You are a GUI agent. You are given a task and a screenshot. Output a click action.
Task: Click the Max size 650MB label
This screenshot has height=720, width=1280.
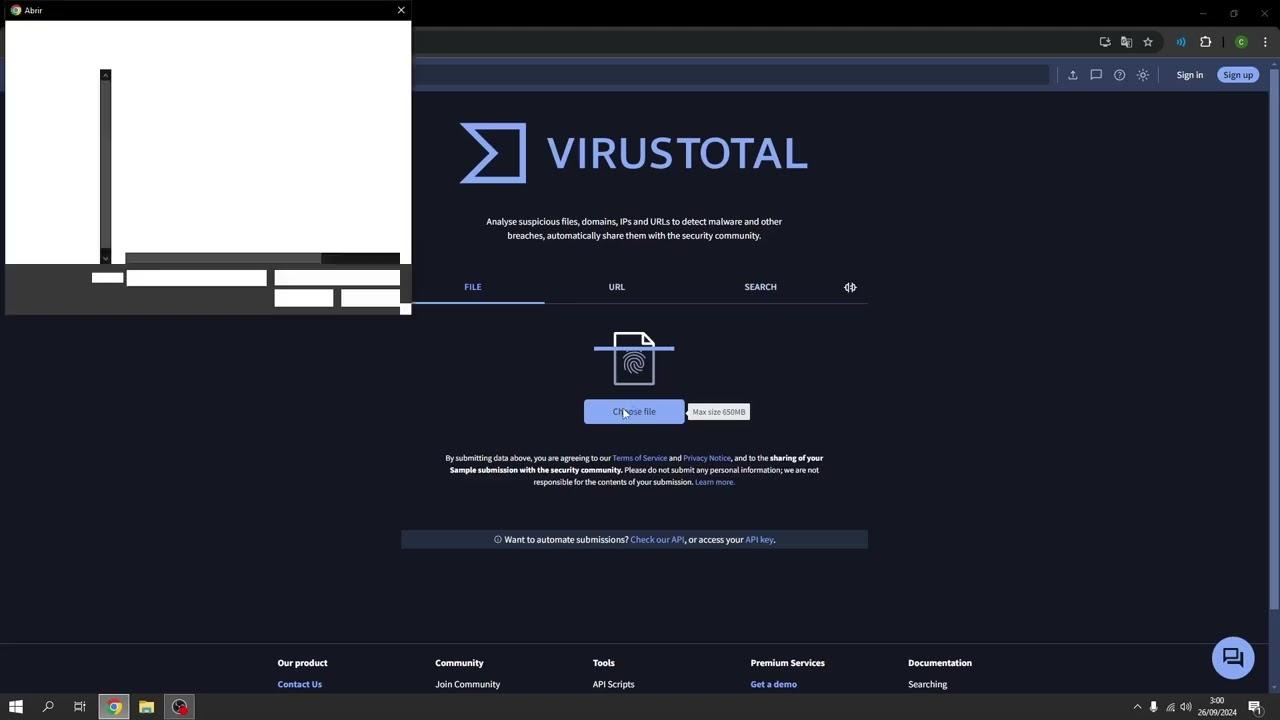click(x=719, y=412)
